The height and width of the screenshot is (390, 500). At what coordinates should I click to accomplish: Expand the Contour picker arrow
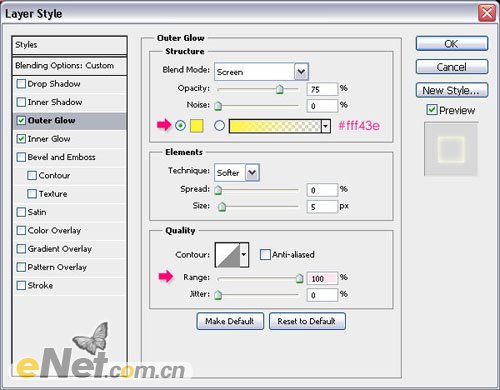click(244, 255)
